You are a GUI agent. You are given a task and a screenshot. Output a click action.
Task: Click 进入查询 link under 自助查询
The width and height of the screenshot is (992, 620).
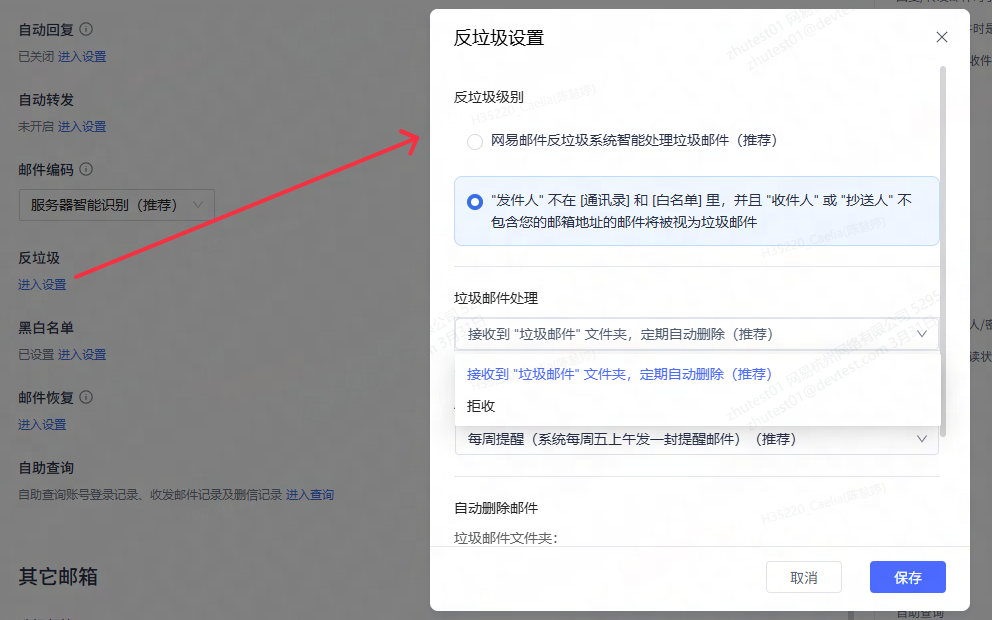[x=310, y=495]
